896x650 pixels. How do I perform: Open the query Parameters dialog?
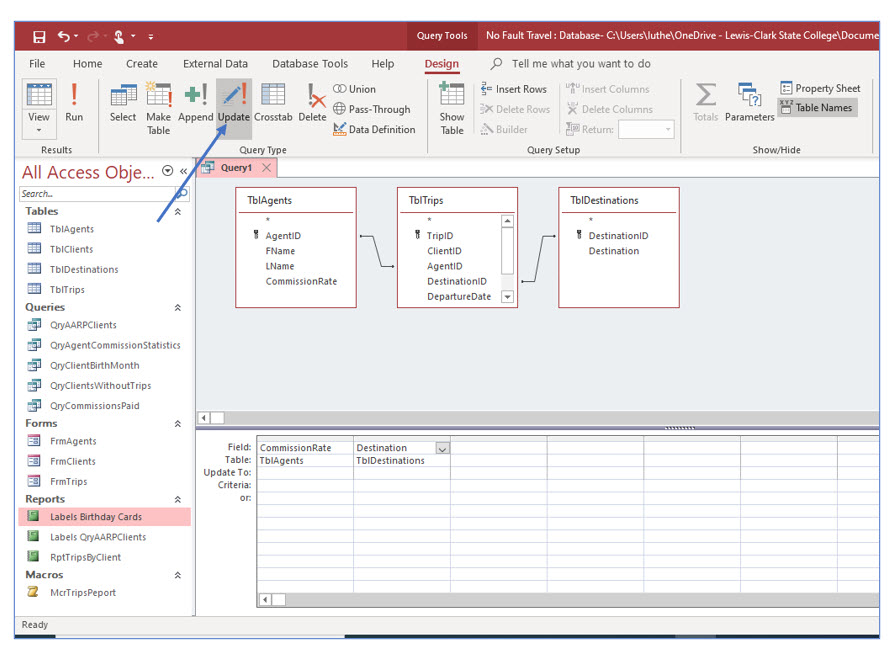[749, 102]
